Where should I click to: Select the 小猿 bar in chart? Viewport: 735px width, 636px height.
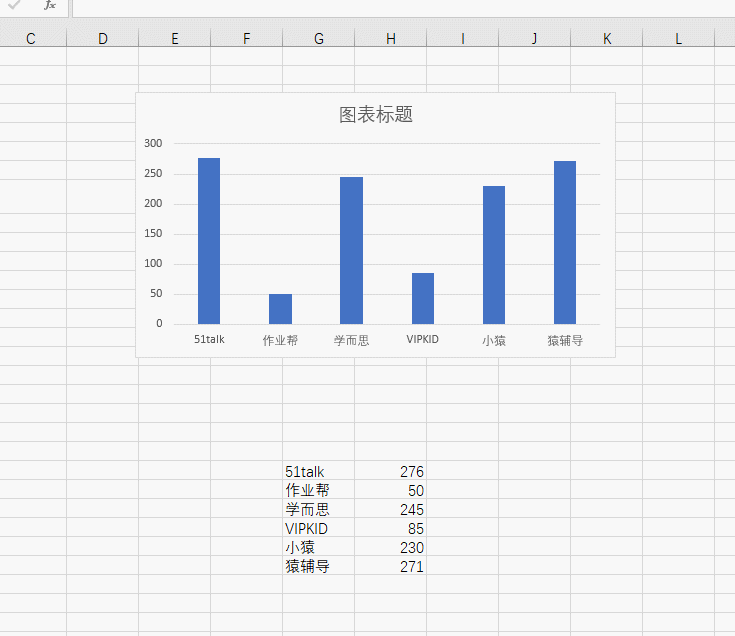pyautogui.click(x=494, y=255)
